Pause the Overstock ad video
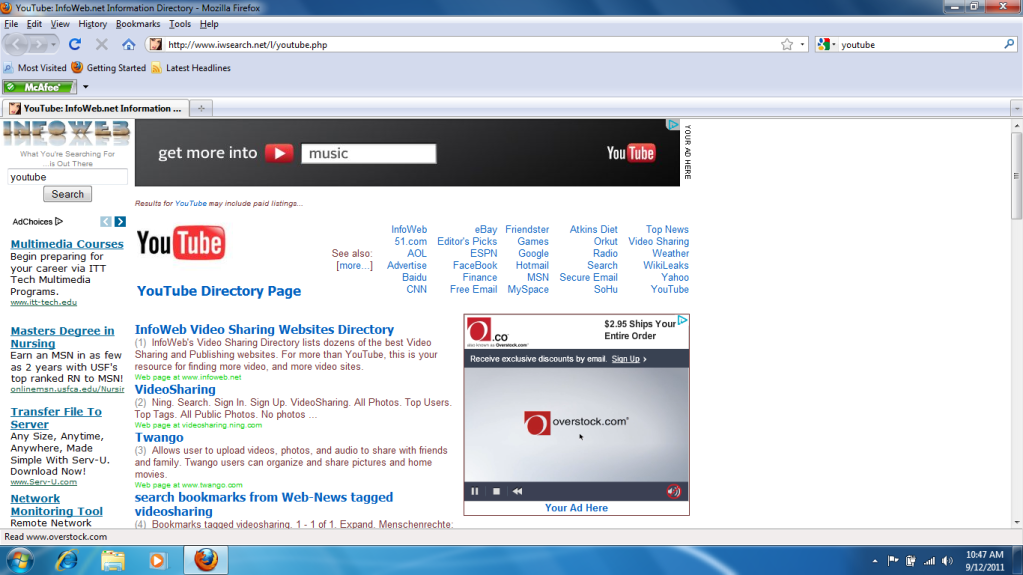The width and height of the screenshot is (1023, 575). tap(475, 491)
